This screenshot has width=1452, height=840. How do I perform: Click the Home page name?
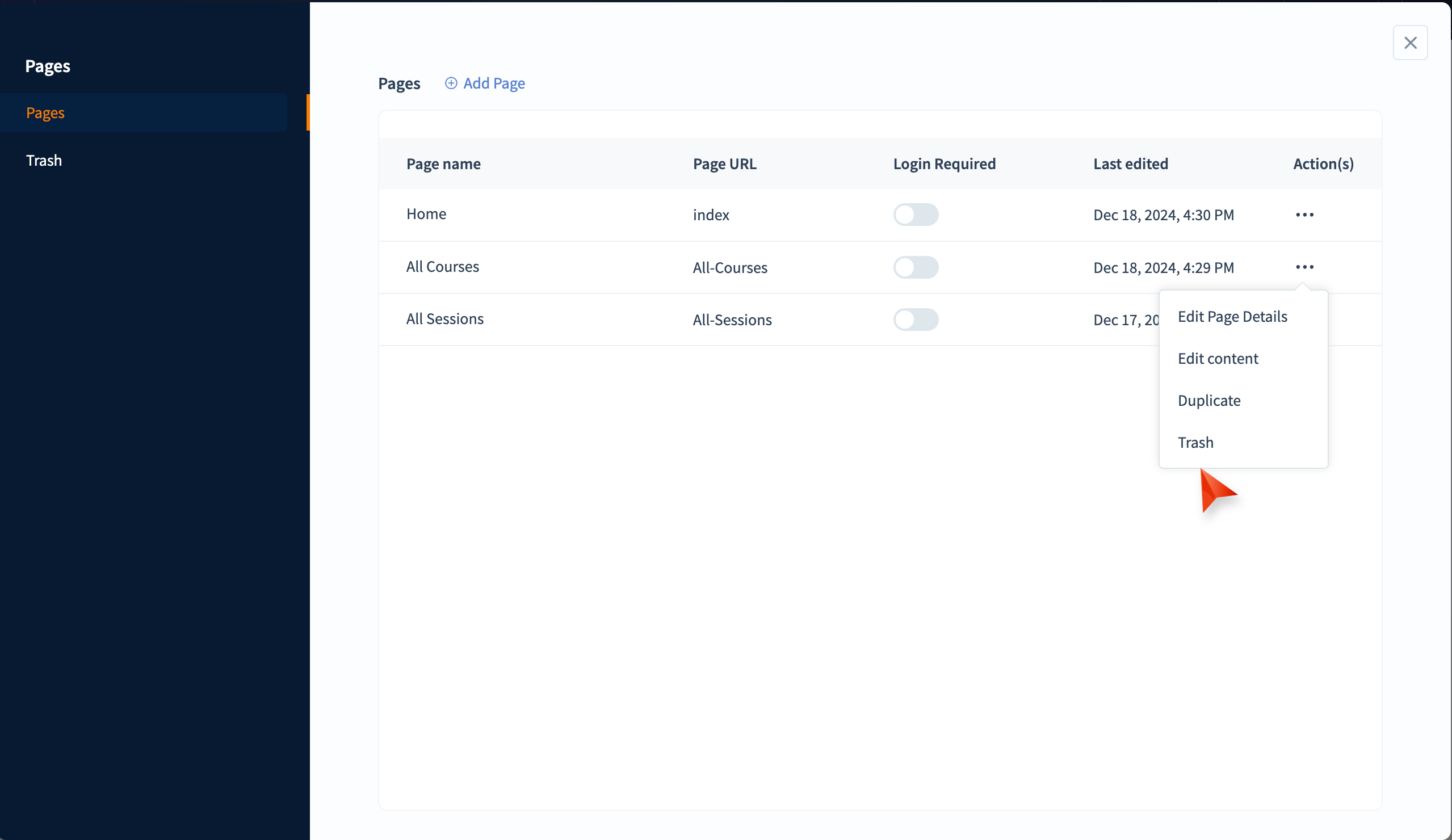[426, 215]
